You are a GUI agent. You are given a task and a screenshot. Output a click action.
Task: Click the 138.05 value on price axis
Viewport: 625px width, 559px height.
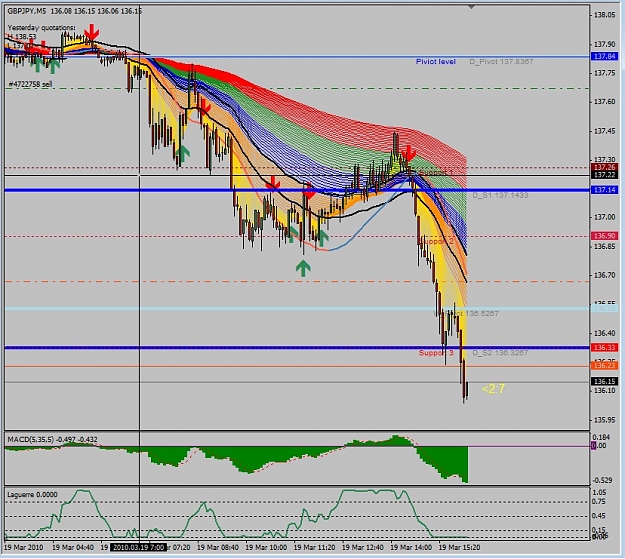604,15
